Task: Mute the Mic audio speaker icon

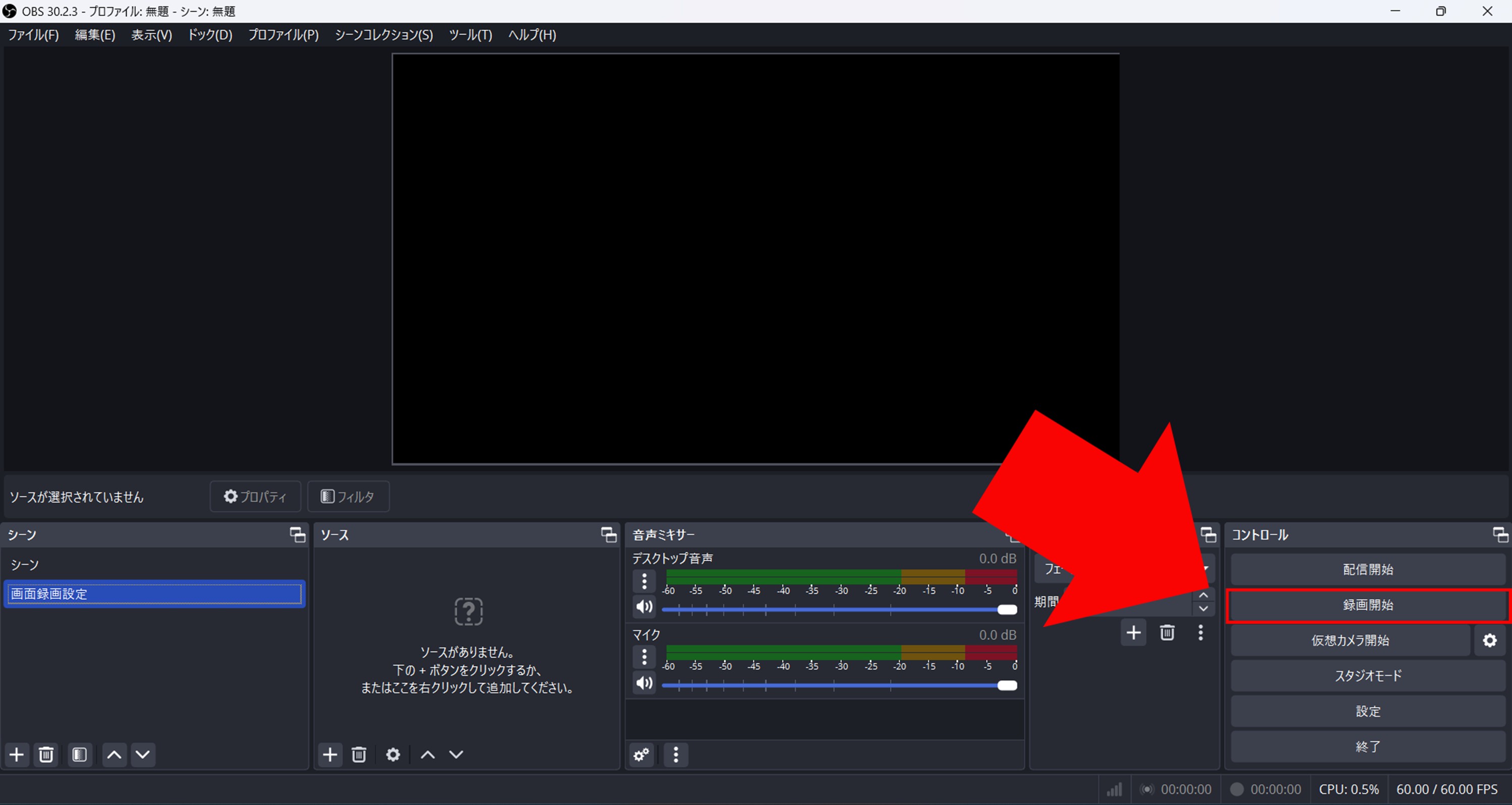Action: pyautogui.click(x=644, y=683)
